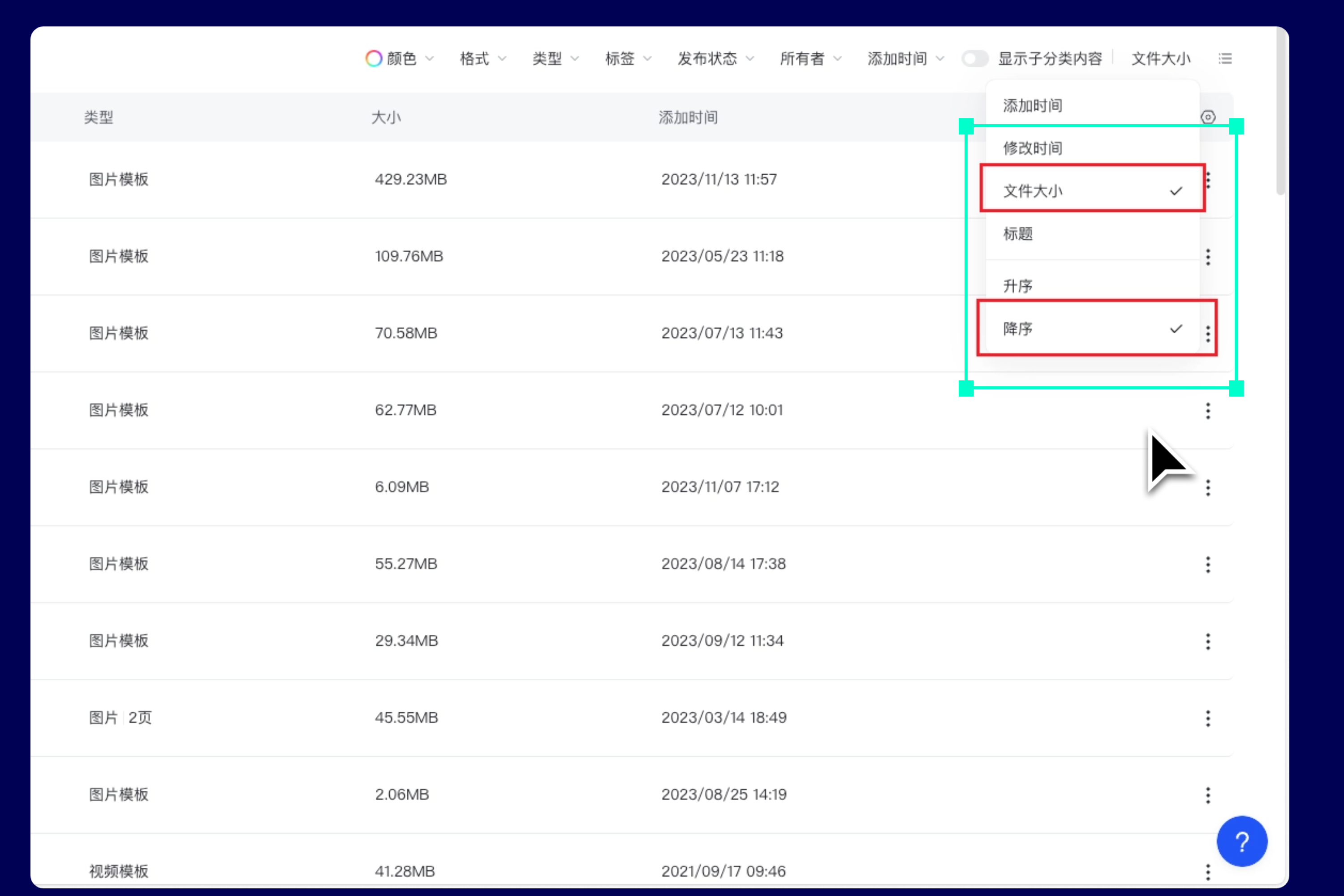Select the 29.34MB size cell
Screen dimensions: 1344x896
coord(406,641)
